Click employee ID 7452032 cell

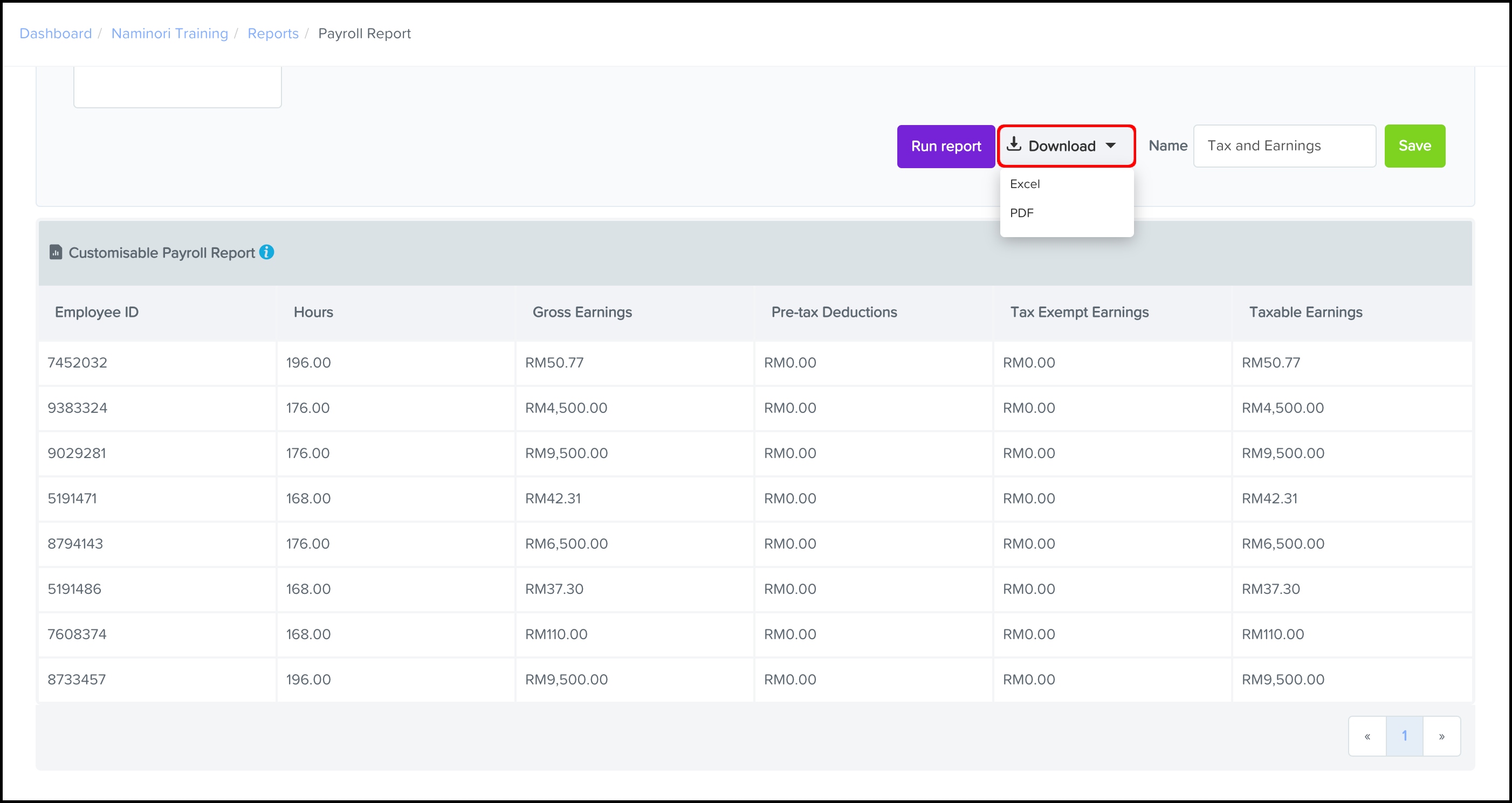point(78,363)
